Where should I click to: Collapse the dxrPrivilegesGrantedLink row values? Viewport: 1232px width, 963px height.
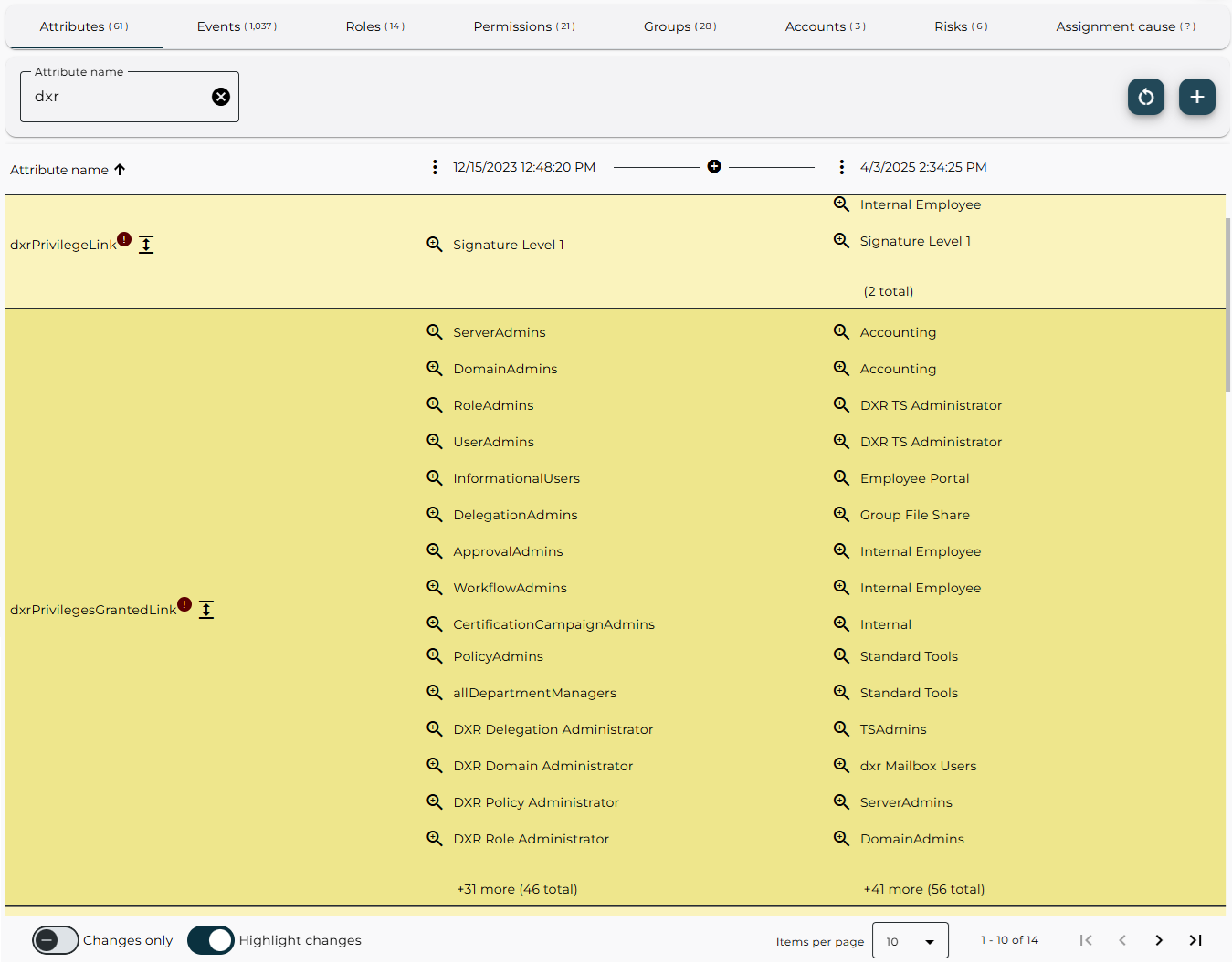(x=206, y=610)
